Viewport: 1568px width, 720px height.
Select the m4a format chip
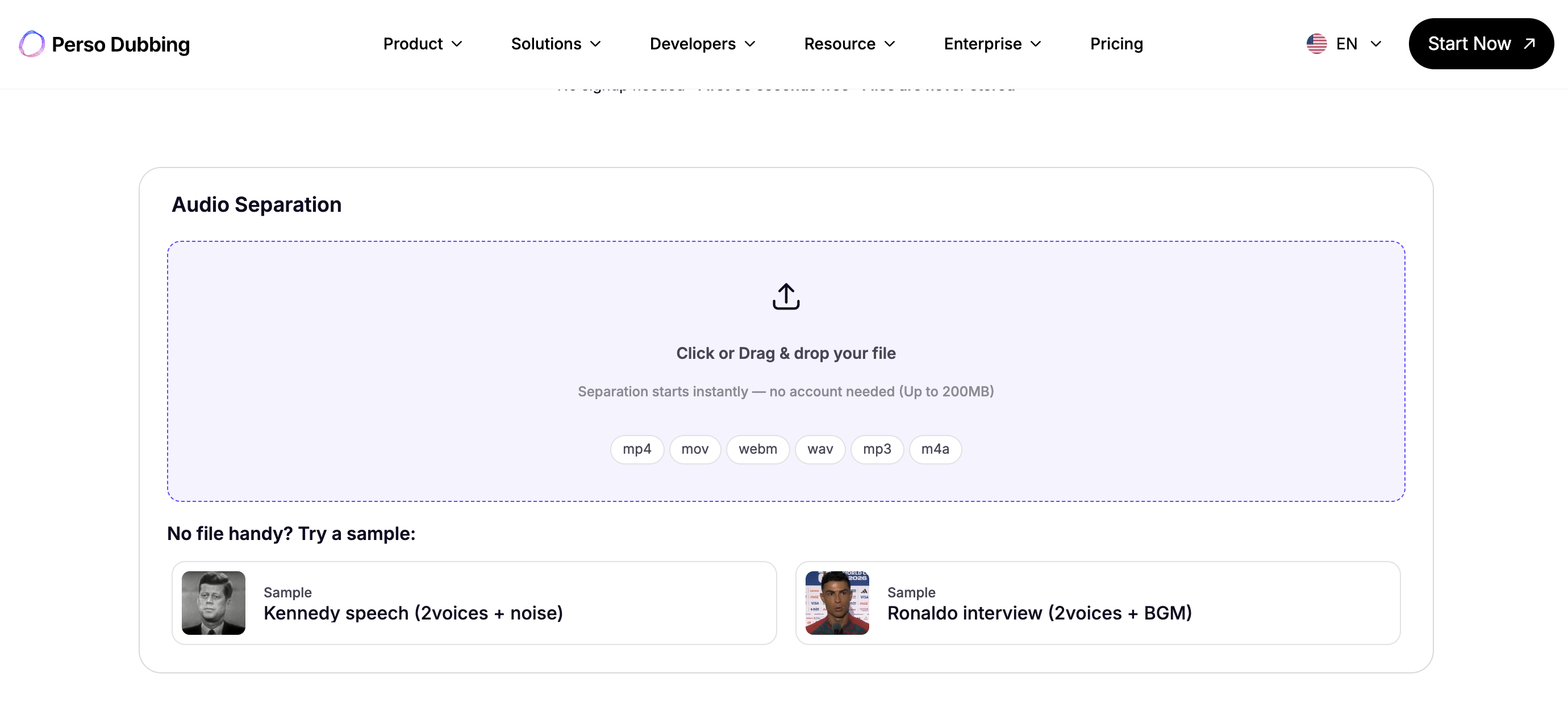click(935, 449)
